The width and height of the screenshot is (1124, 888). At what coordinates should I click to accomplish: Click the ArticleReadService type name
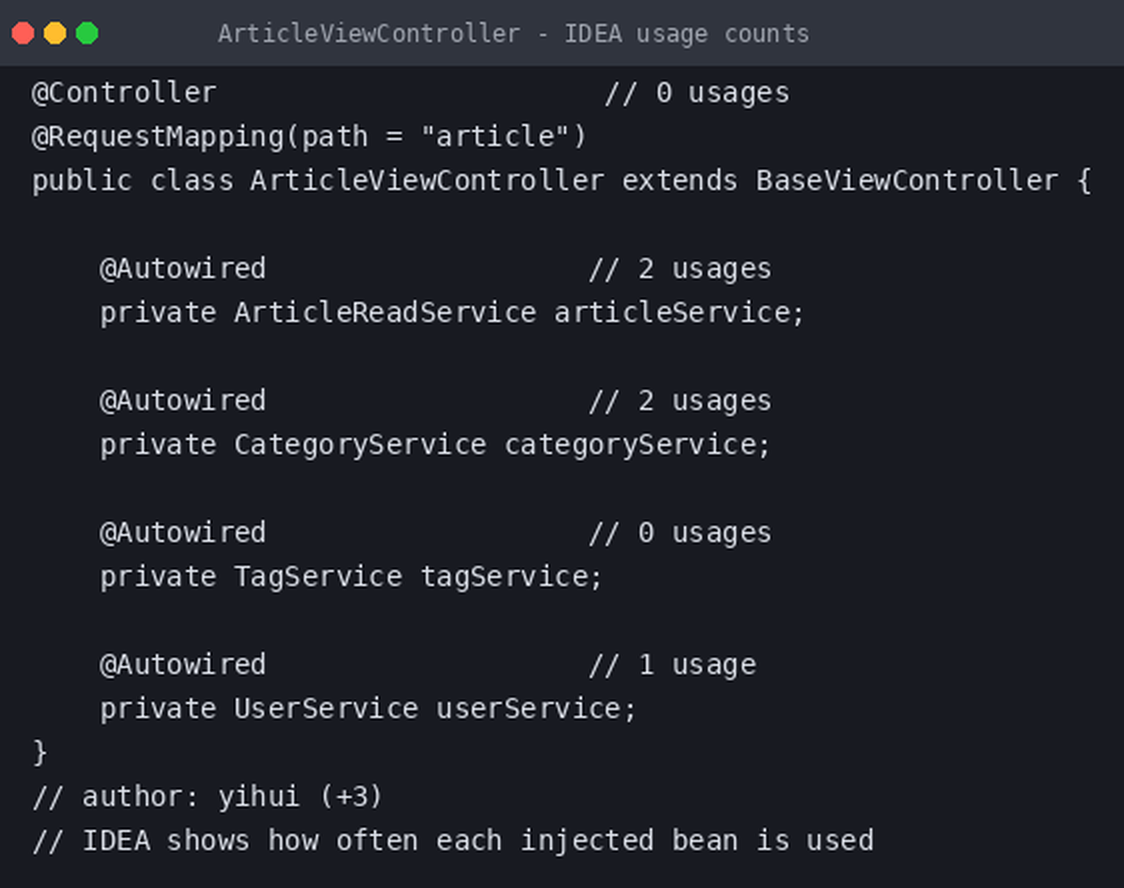[x=385, y=313]
